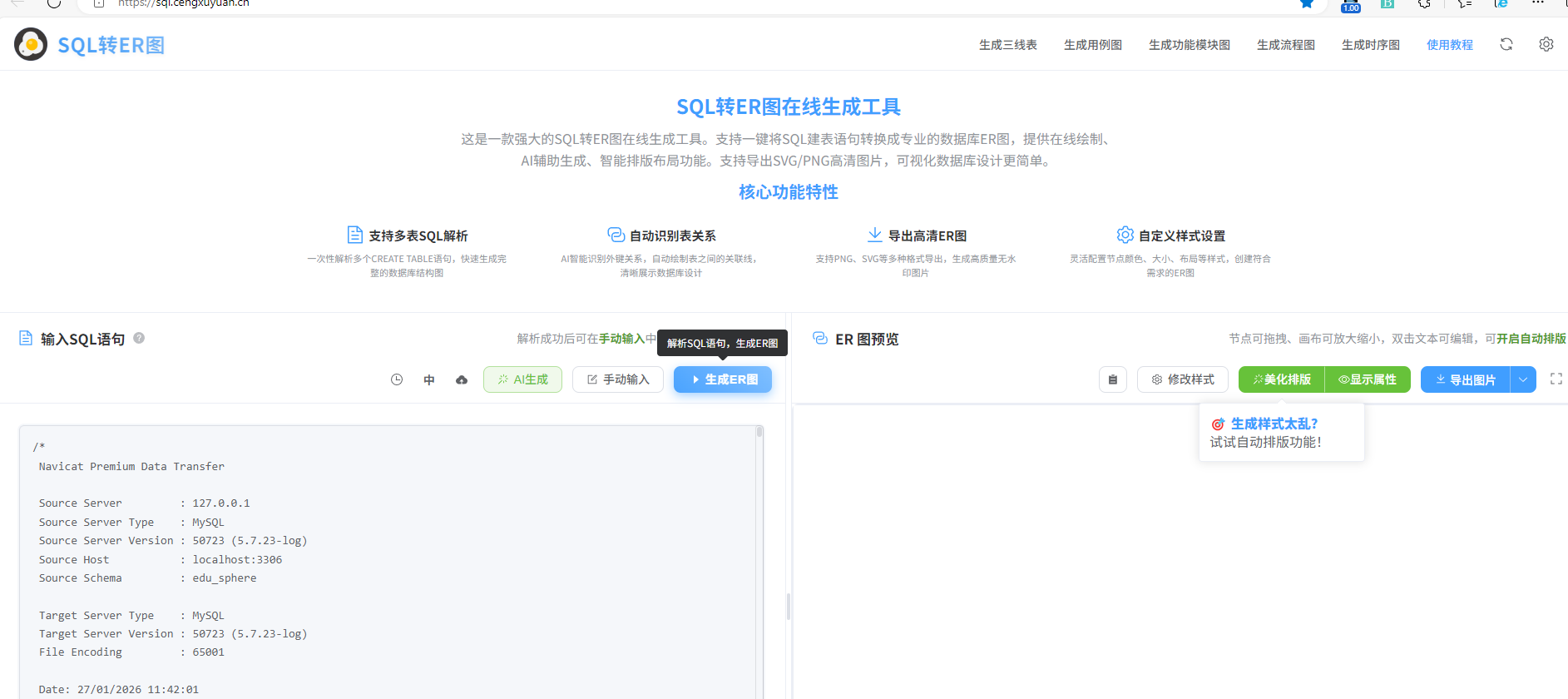Click the chain icon of 自动识别表关系

click(616, 235)
